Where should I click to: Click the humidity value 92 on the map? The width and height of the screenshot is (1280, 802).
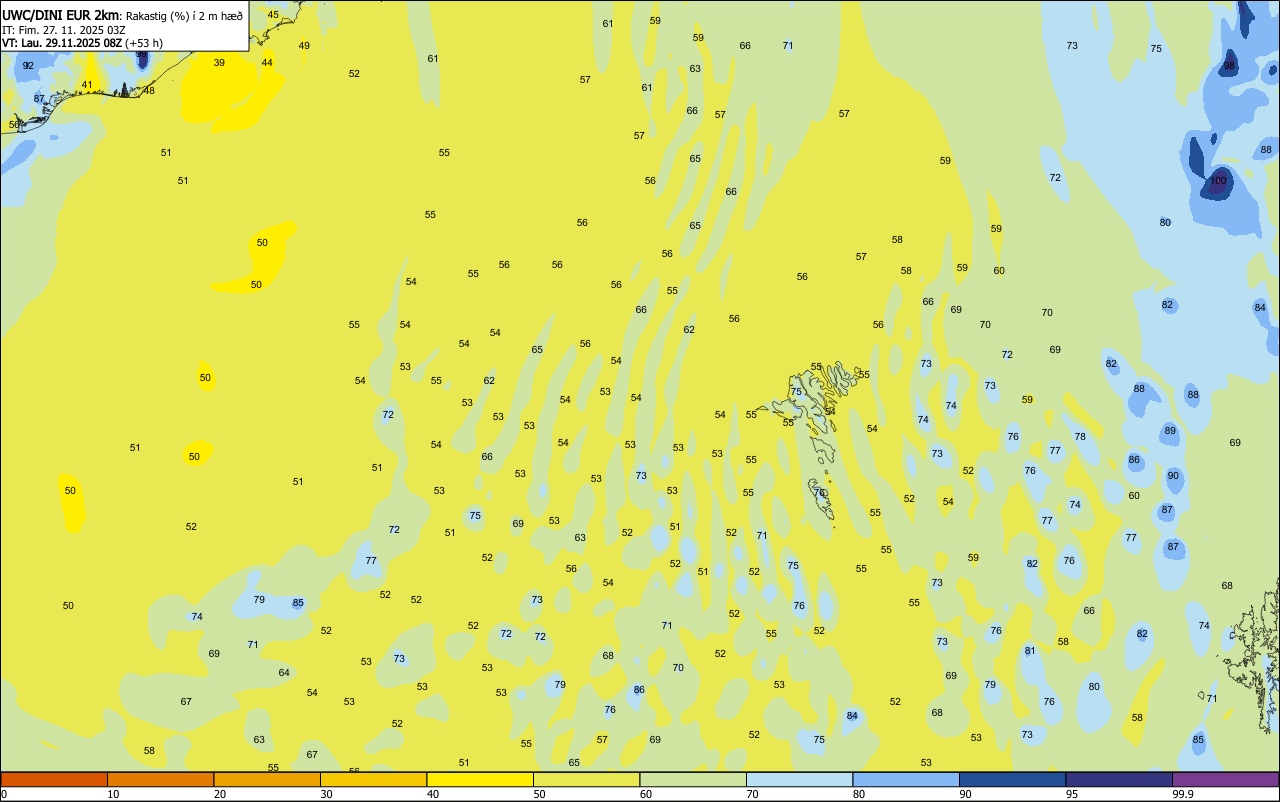coord(28,66)
